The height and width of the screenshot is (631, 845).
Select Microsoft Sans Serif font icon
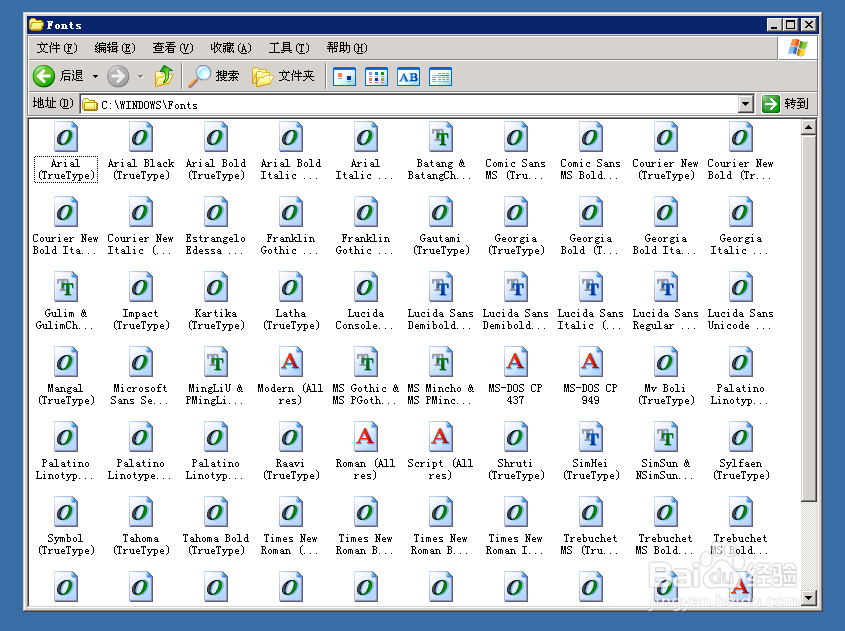click(141, 362)
